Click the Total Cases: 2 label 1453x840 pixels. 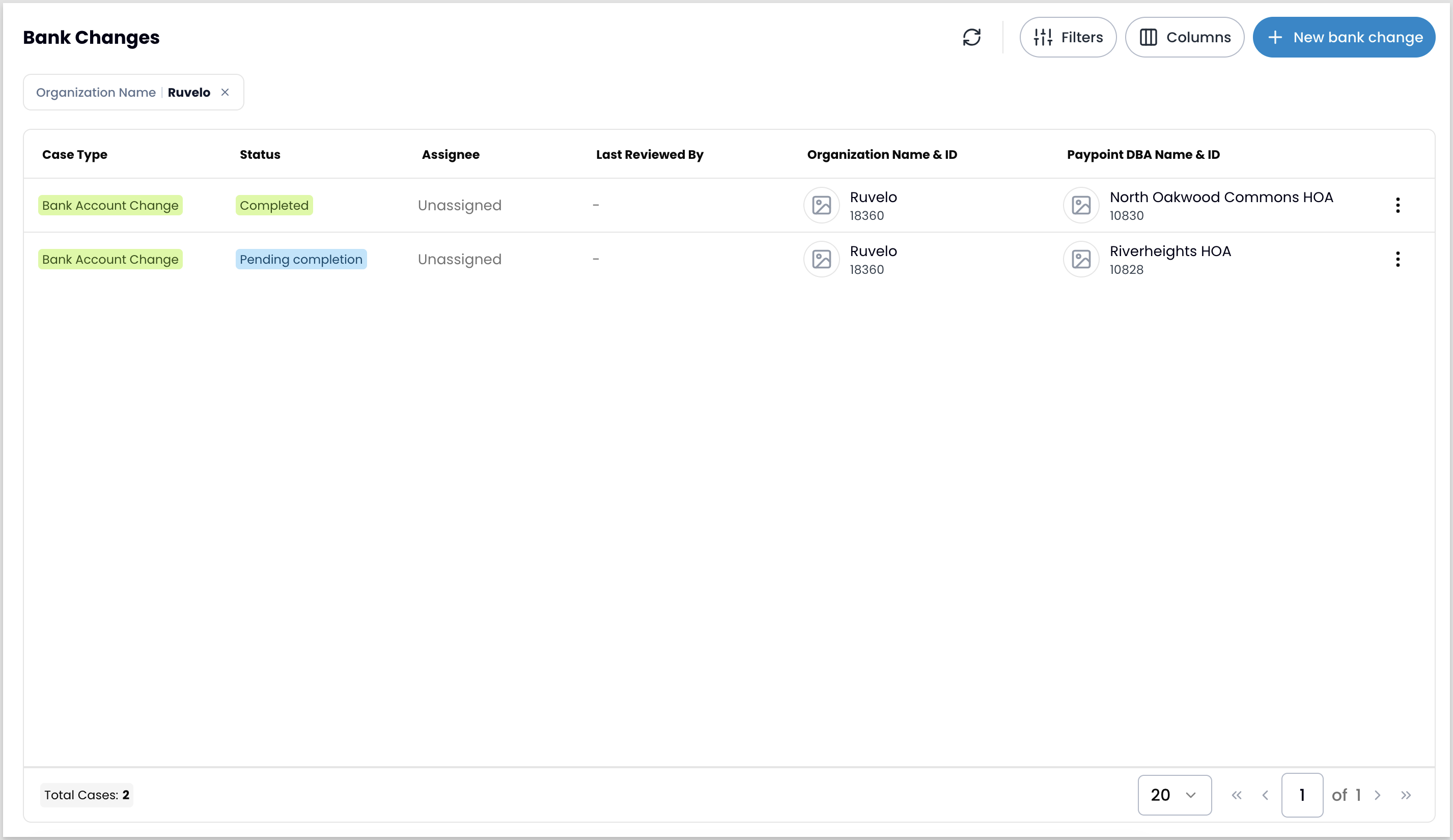pos(87,795)
